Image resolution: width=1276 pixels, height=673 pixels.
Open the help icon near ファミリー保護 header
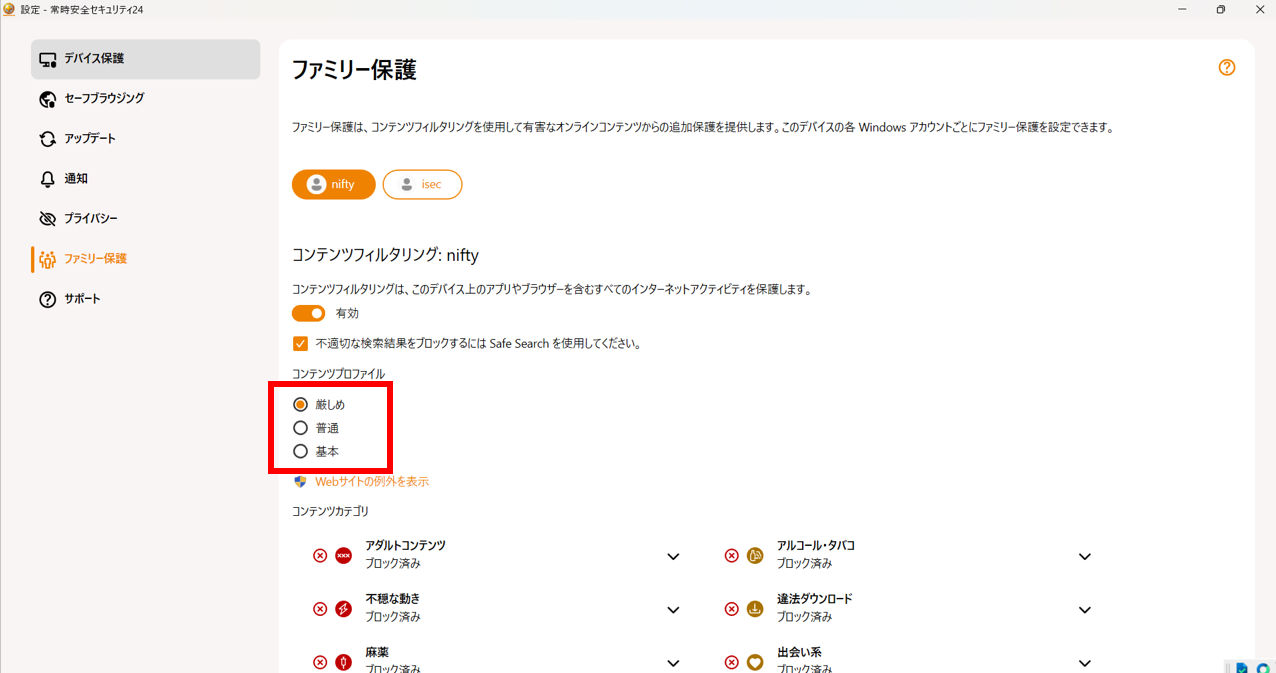click(x=1226, y=67)
